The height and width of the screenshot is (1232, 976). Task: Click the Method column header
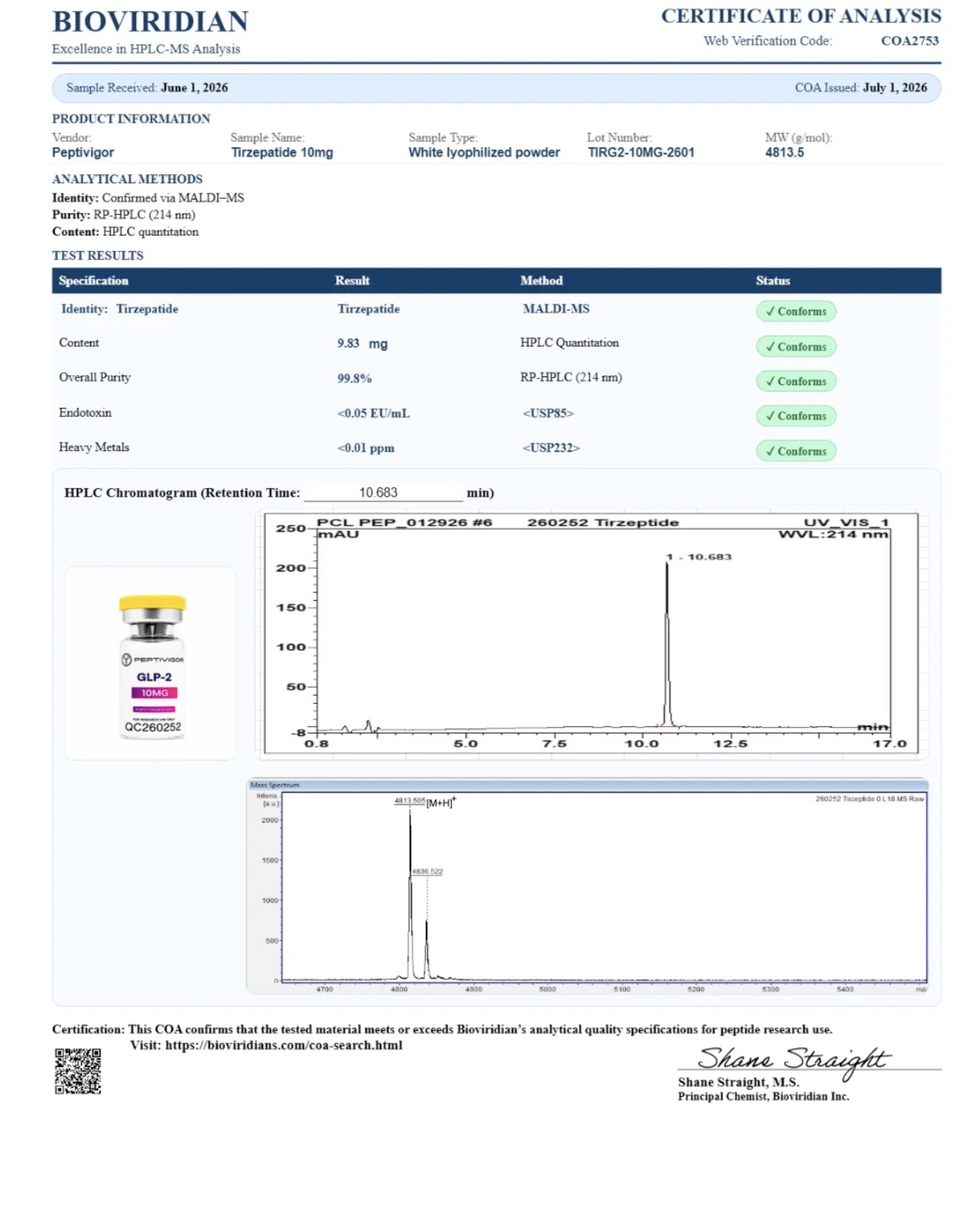541,281
